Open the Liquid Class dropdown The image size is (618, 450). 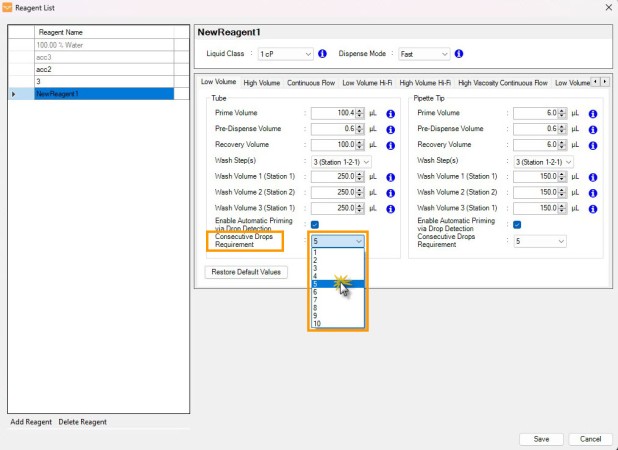coord(285,54)
